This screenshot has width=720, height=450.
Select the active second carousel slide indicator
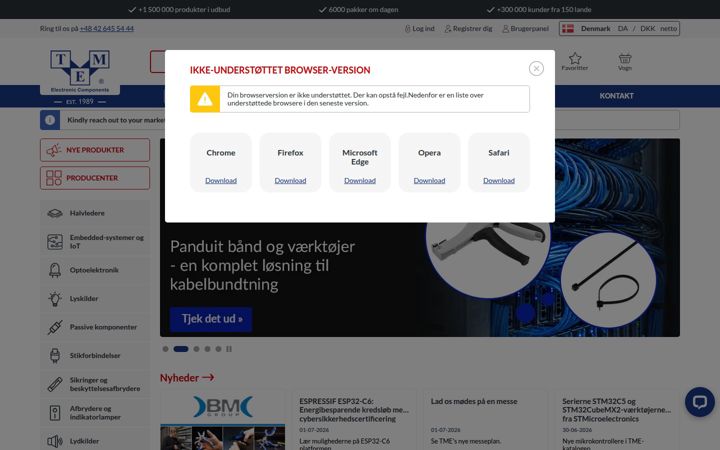[181, 349]
